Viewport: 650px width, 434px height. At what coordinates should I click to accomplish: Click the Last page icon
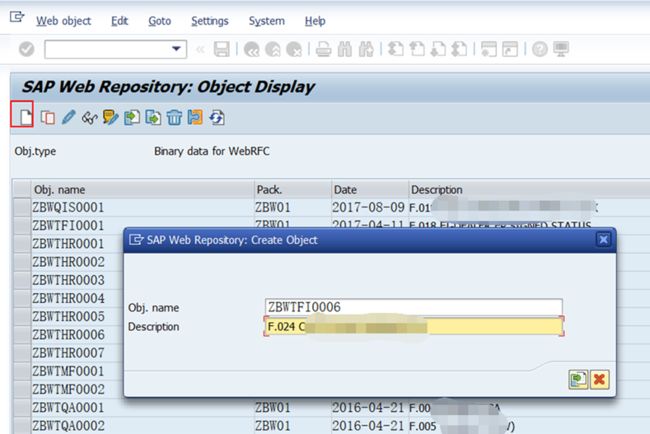point(459,49)
